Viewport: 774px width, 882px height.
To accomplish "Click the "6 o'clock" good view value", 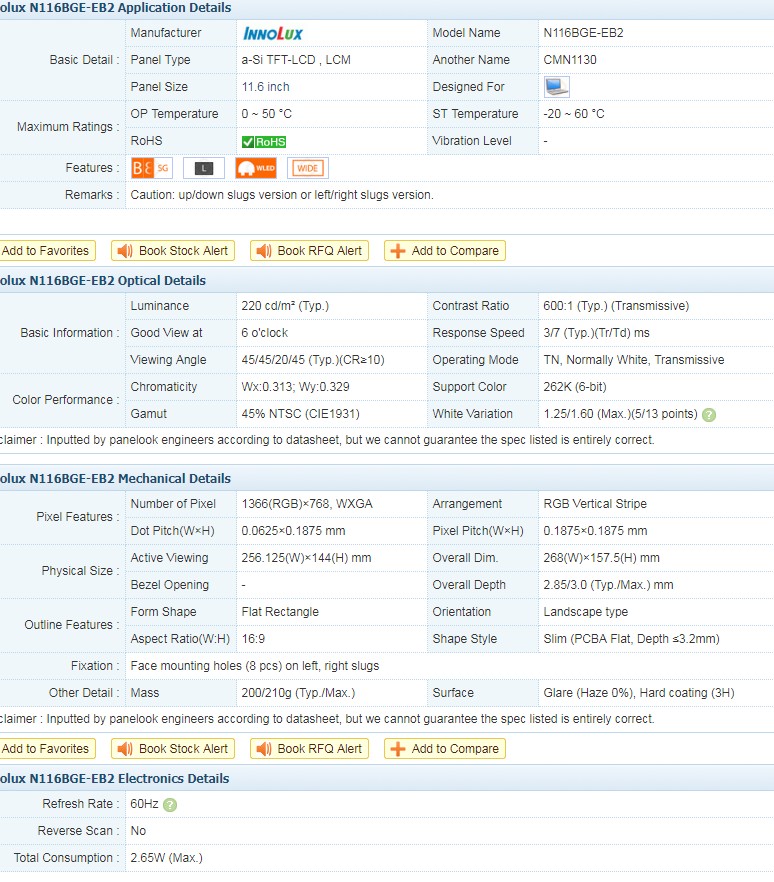I will tap(264, 332).
